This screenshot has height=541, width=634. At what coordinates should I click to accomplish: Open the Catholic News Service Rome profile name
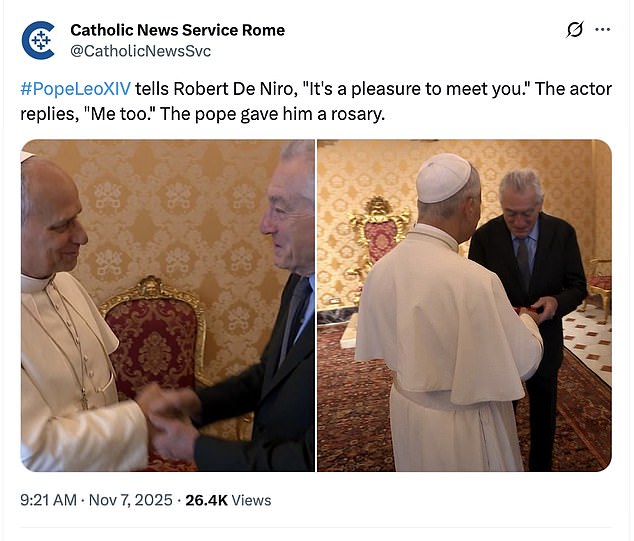click(177, 30)
